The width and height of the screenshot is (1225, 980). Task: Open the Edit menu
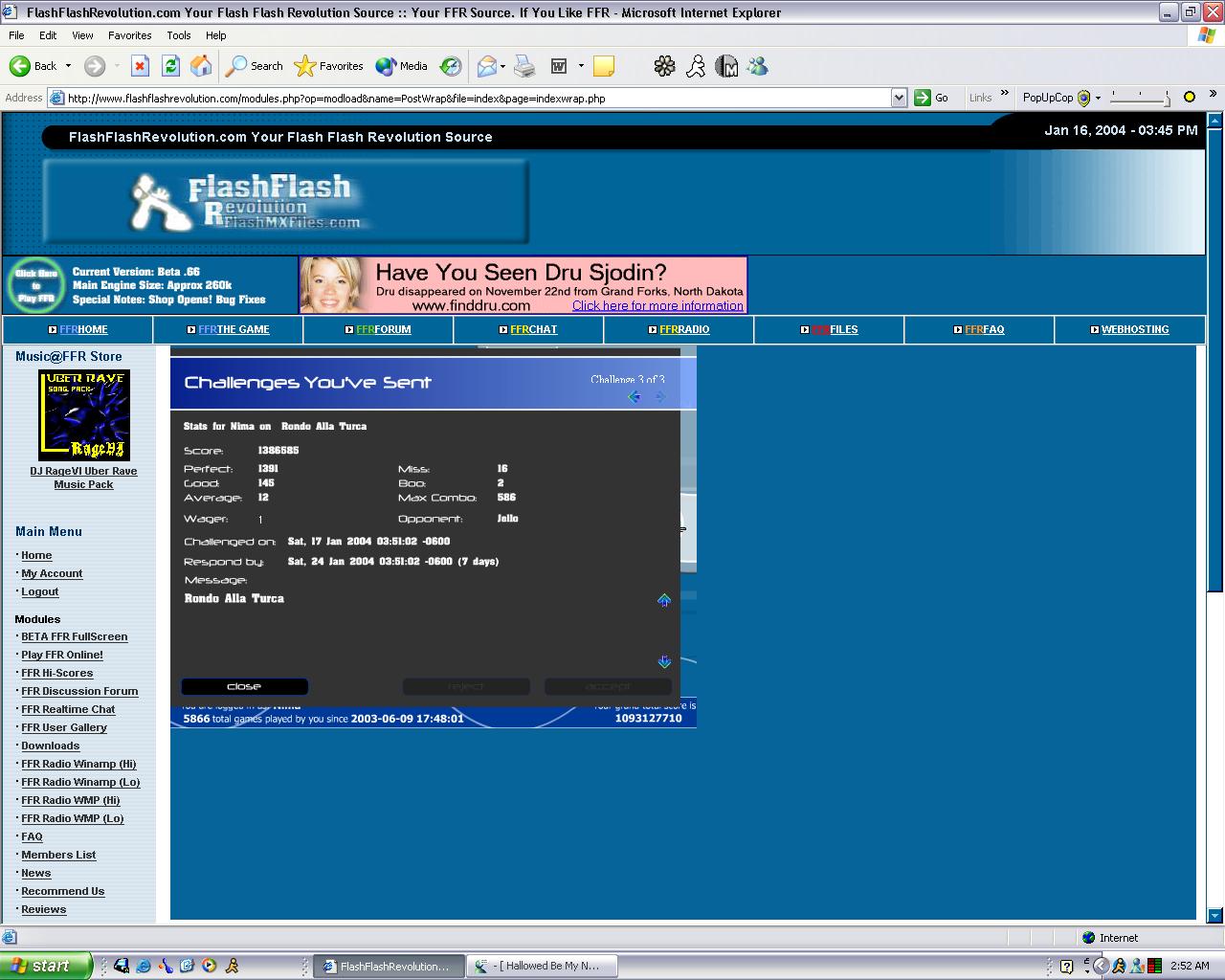[48, 35]
